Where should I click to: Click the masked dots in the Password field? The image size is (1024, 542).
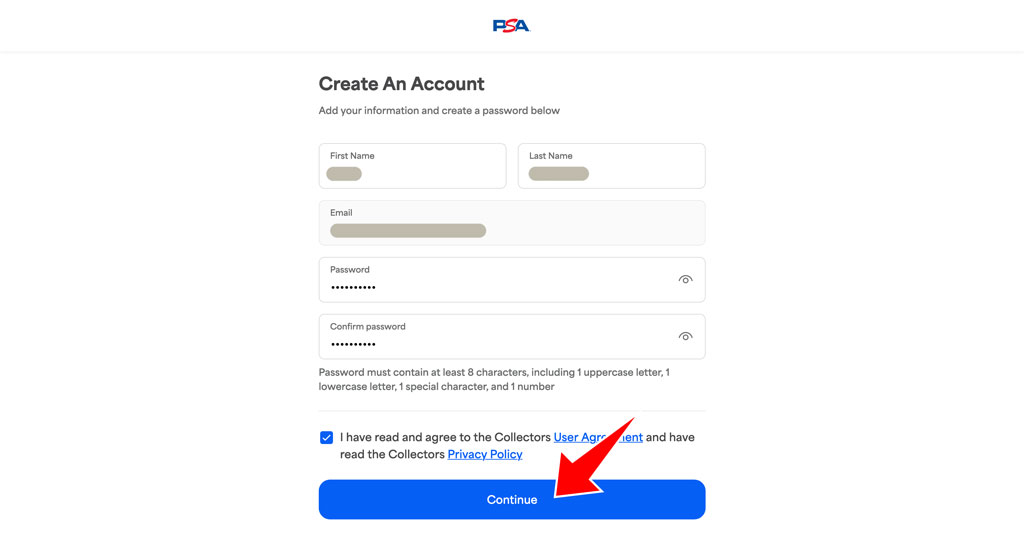[x=353, y=287]
